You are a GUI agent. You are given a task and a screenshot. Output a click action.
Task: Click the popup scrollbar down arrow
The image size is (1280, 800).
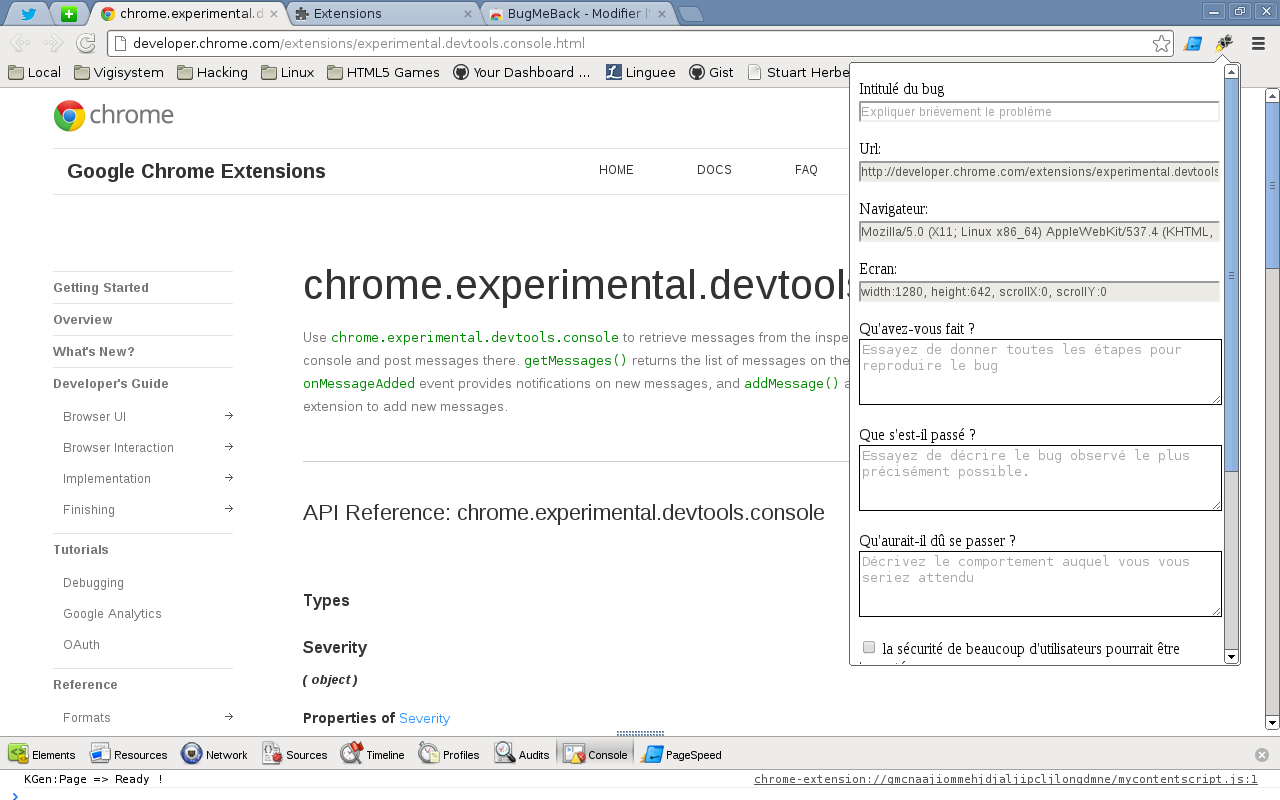(x=1232, y=657)
